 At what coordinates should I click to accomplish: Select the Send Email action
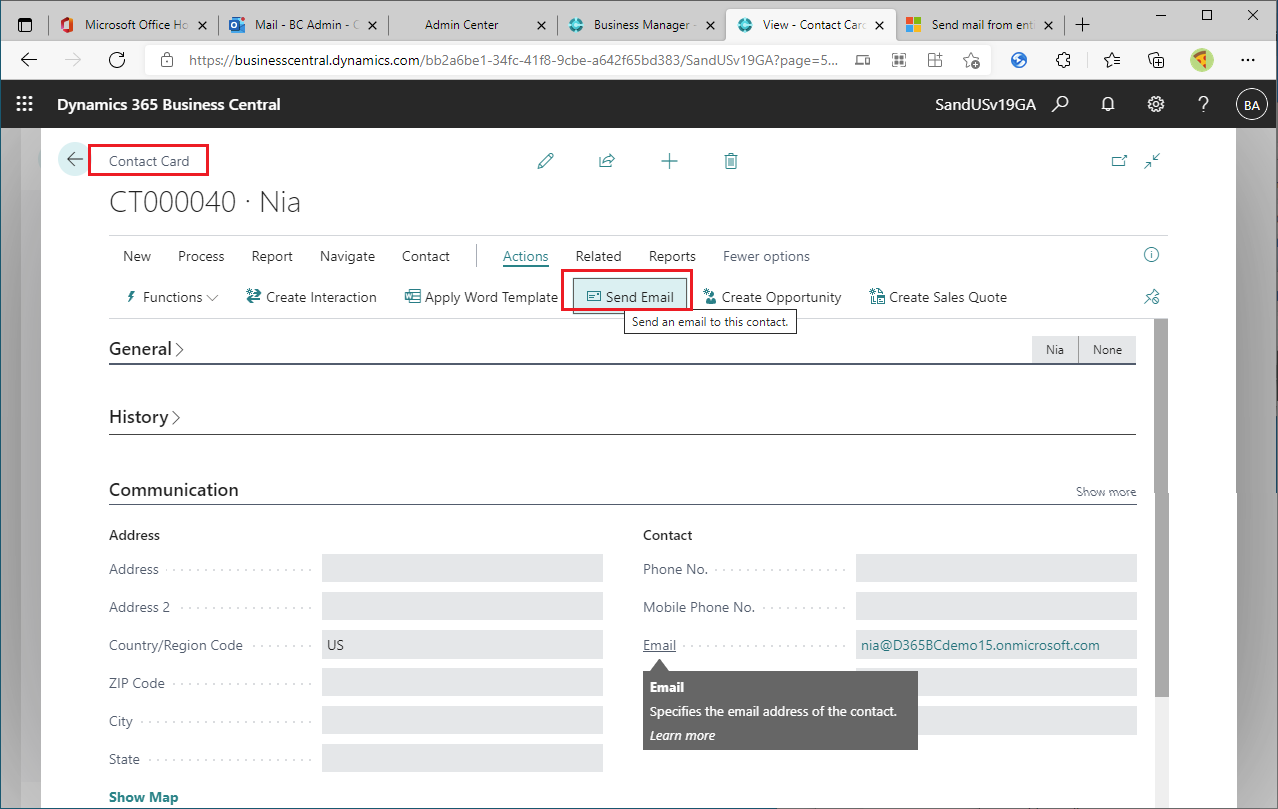click(630, 296)
